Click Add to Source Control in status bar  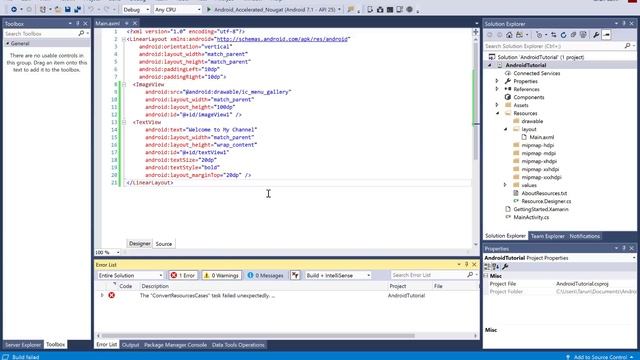pyautogui.click(x=600, y=357)
